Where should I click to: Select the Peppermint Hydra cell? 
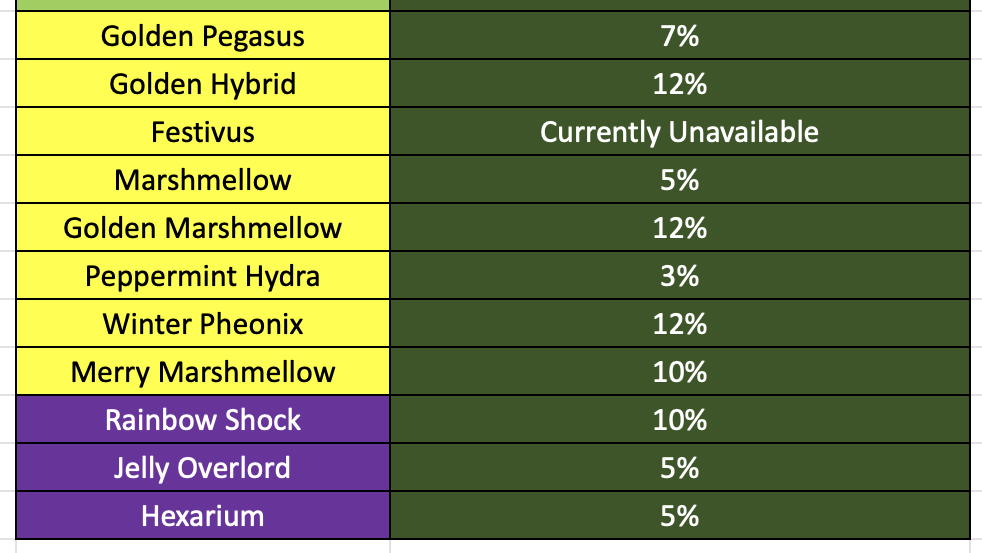[203, 276]
